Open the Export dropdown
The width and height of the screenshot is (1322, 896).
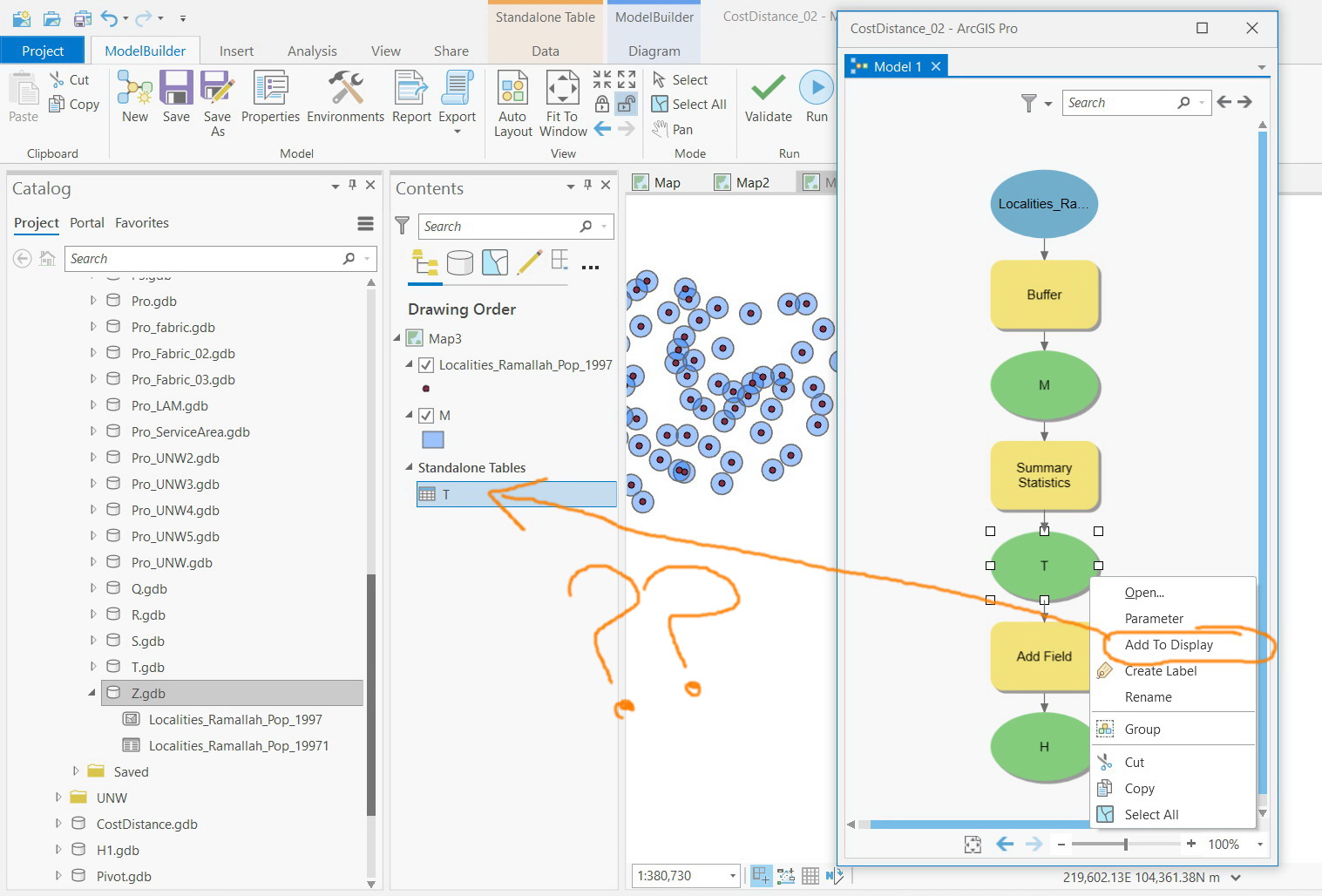click(458, 132)
